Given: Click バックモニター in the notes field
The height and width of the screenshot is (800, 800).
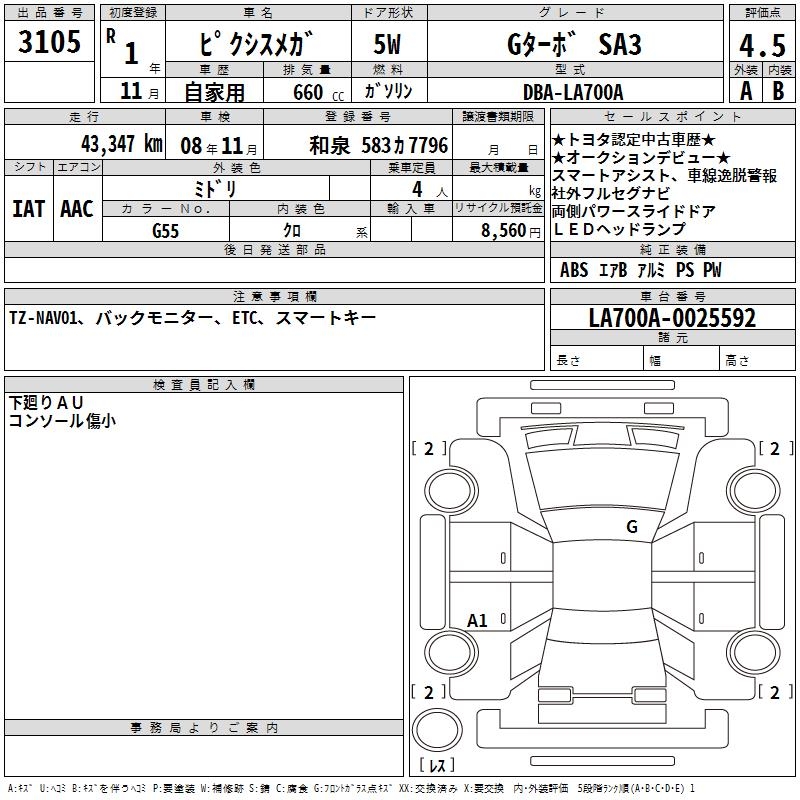Looking at the screenshot, I should click(155, 318).
